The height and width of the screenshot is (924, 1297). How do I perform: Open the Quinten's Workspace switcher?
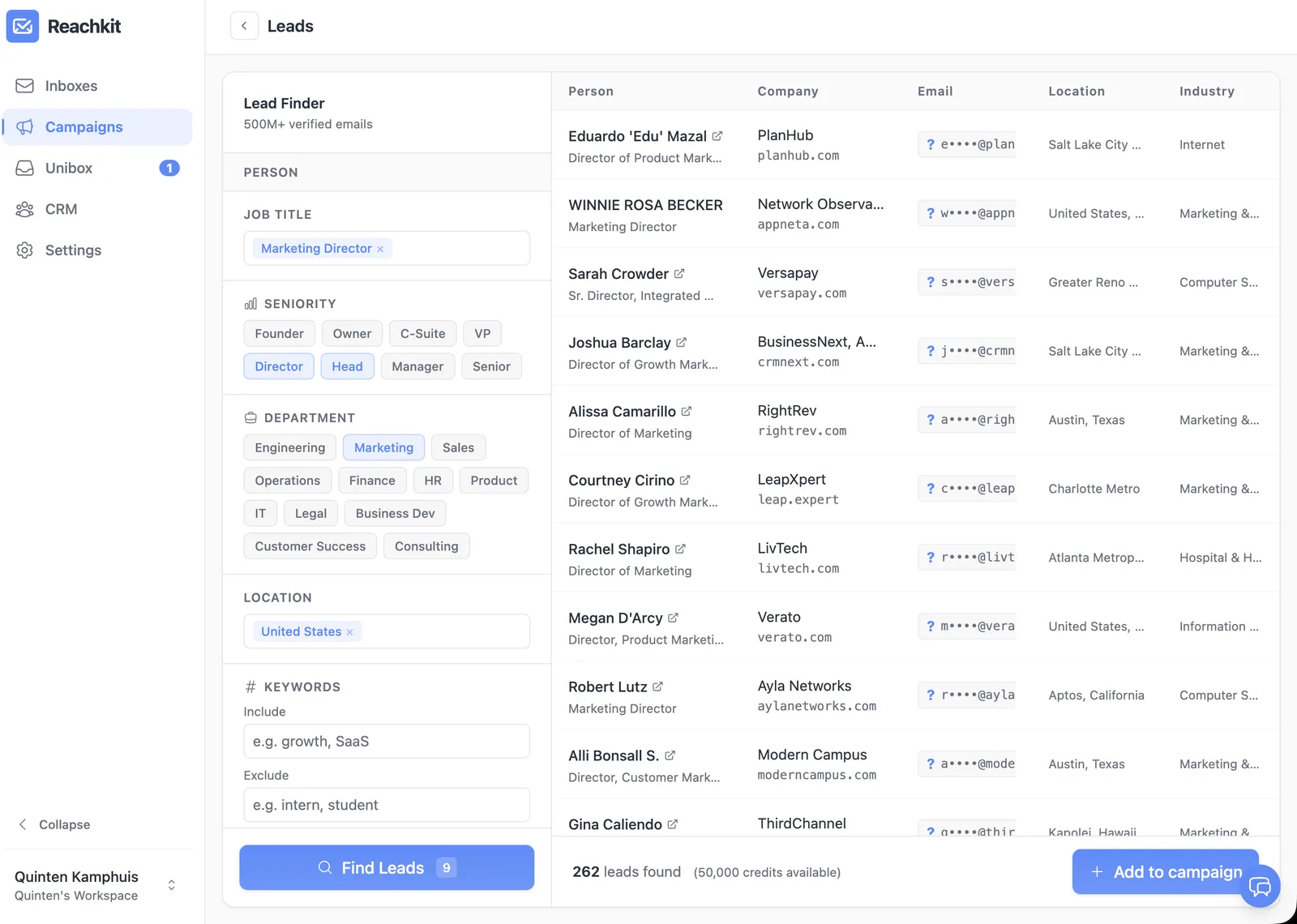96,885
